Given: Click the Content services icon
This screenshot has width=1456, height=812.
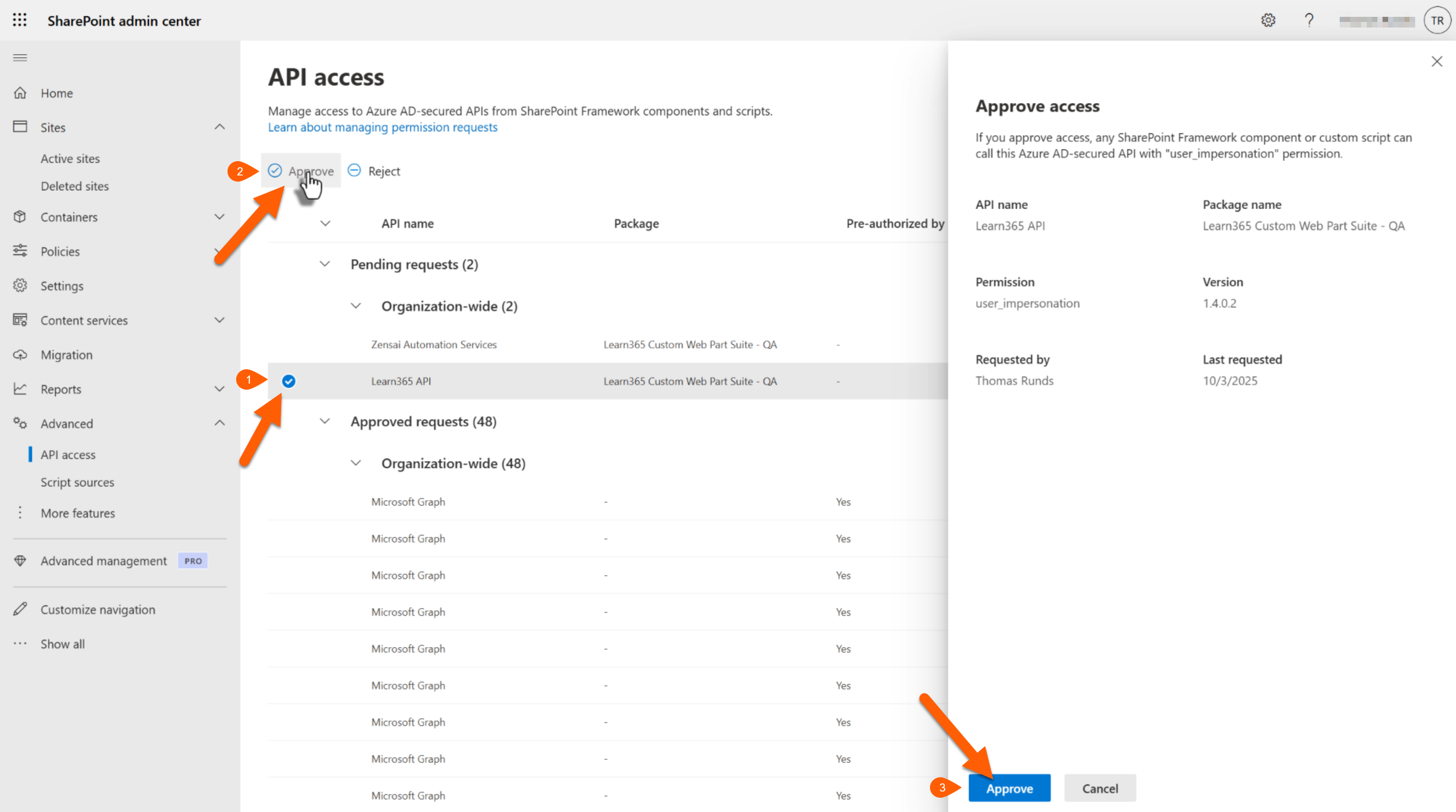Looking at the screenshot, I should [20, 320].
